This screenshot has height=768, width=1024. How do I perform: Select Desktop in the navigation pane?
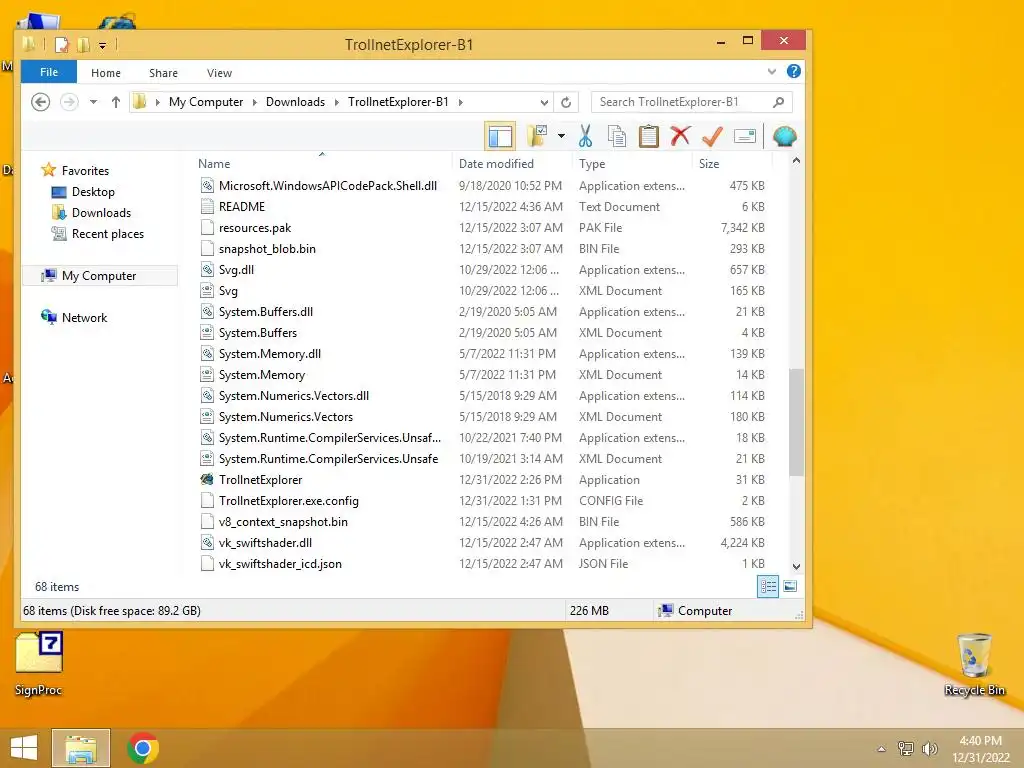pos(93,191)
